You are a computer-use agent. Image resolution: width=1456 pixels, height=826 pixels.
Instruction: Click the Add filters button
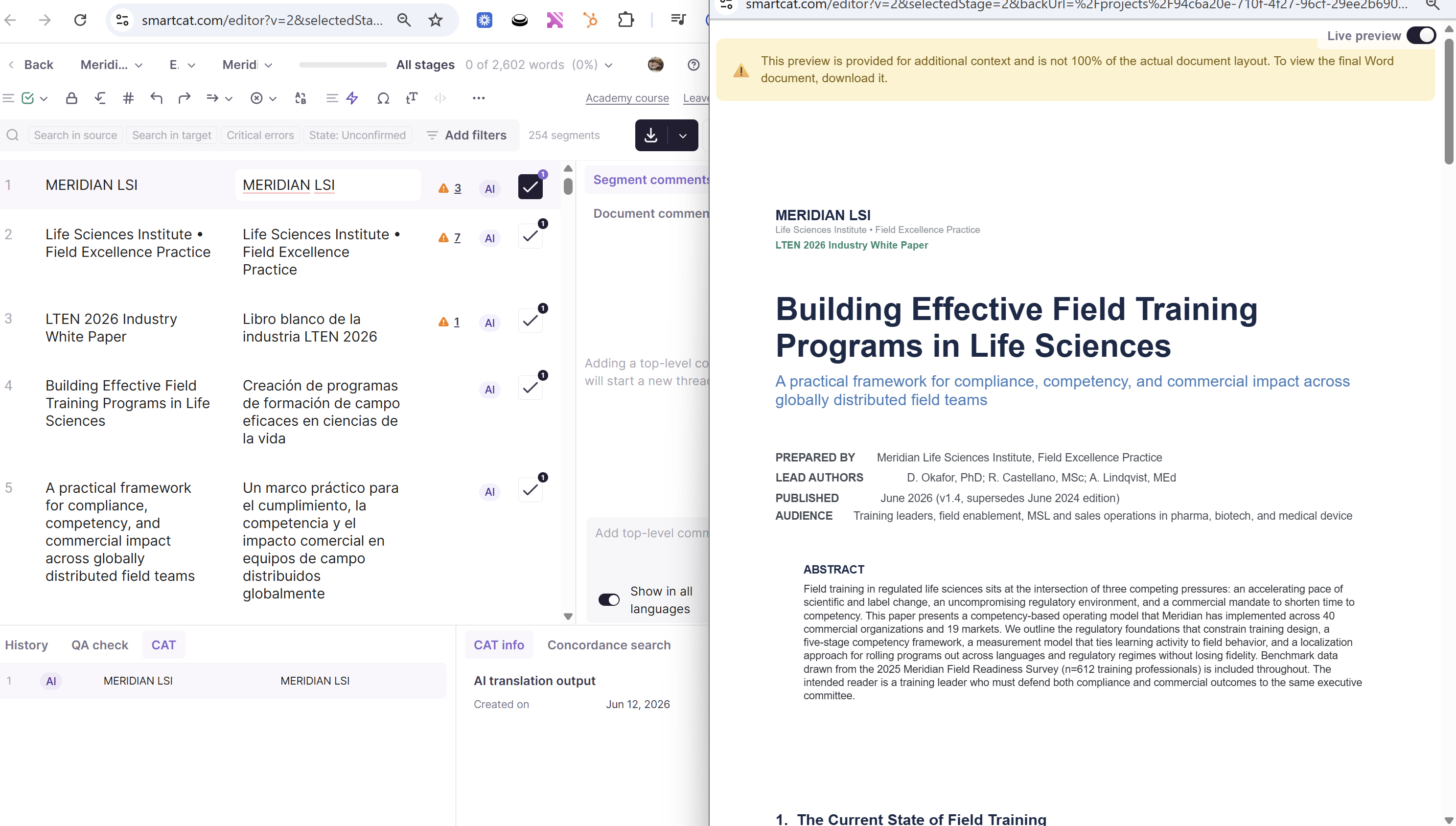point(466,135)
